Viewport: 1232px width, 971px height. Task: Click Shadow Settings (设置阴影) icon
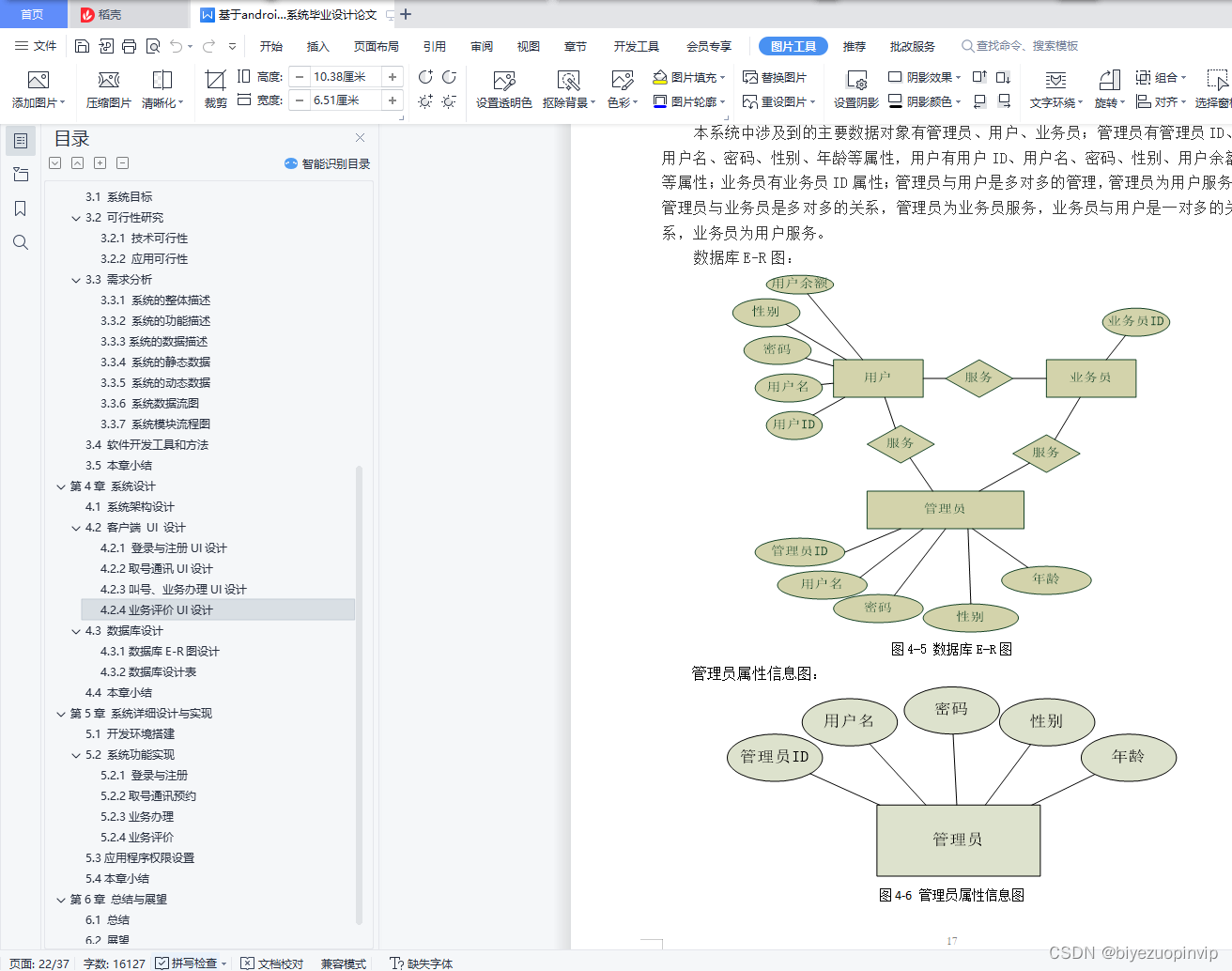[856, 89]
